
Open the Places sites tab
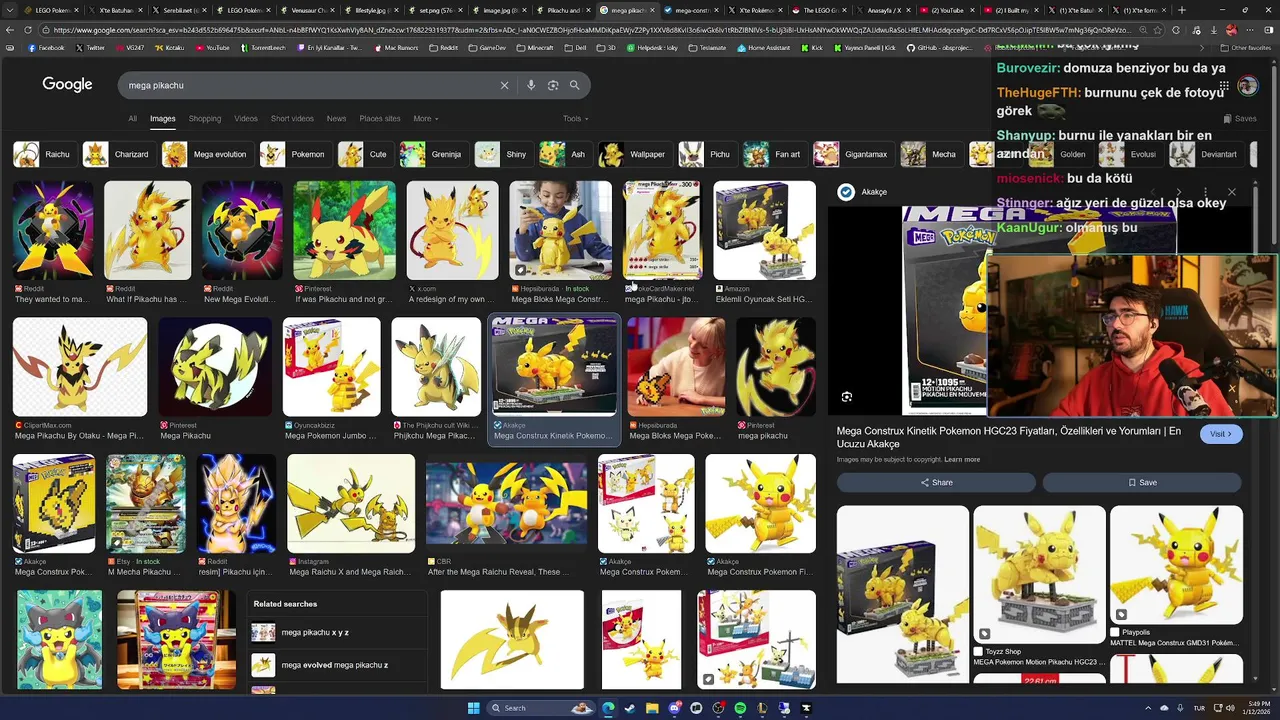coord(380,118)
